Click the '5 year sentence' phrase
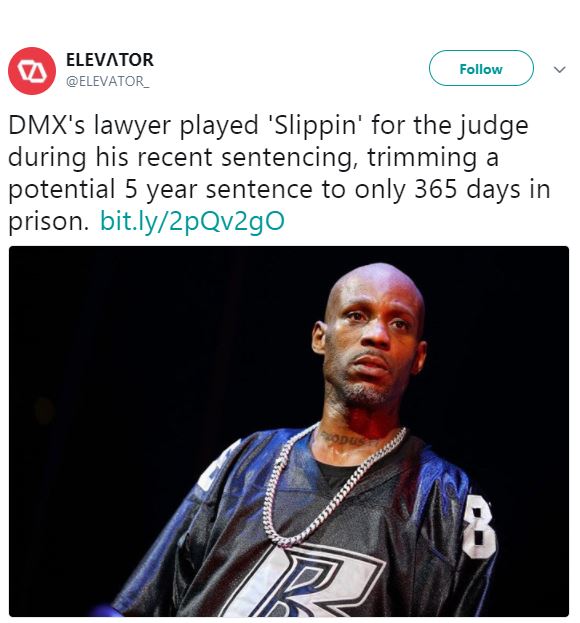This screenshot has width=580, height=623. [218, 190]
